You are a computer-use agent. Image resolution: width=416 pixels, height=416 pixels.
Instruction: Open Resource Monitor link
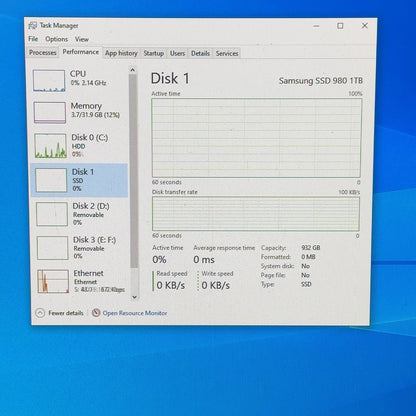coord(135,313)
